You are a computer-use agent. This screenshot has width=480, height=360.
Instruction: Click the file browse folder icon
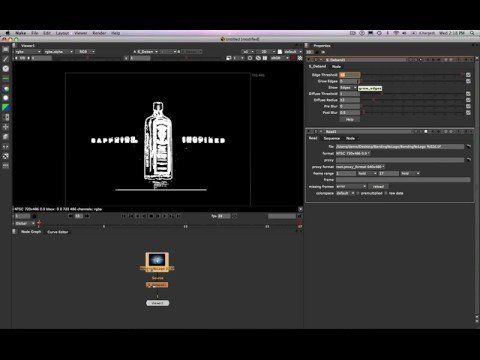tap(468, 147)
